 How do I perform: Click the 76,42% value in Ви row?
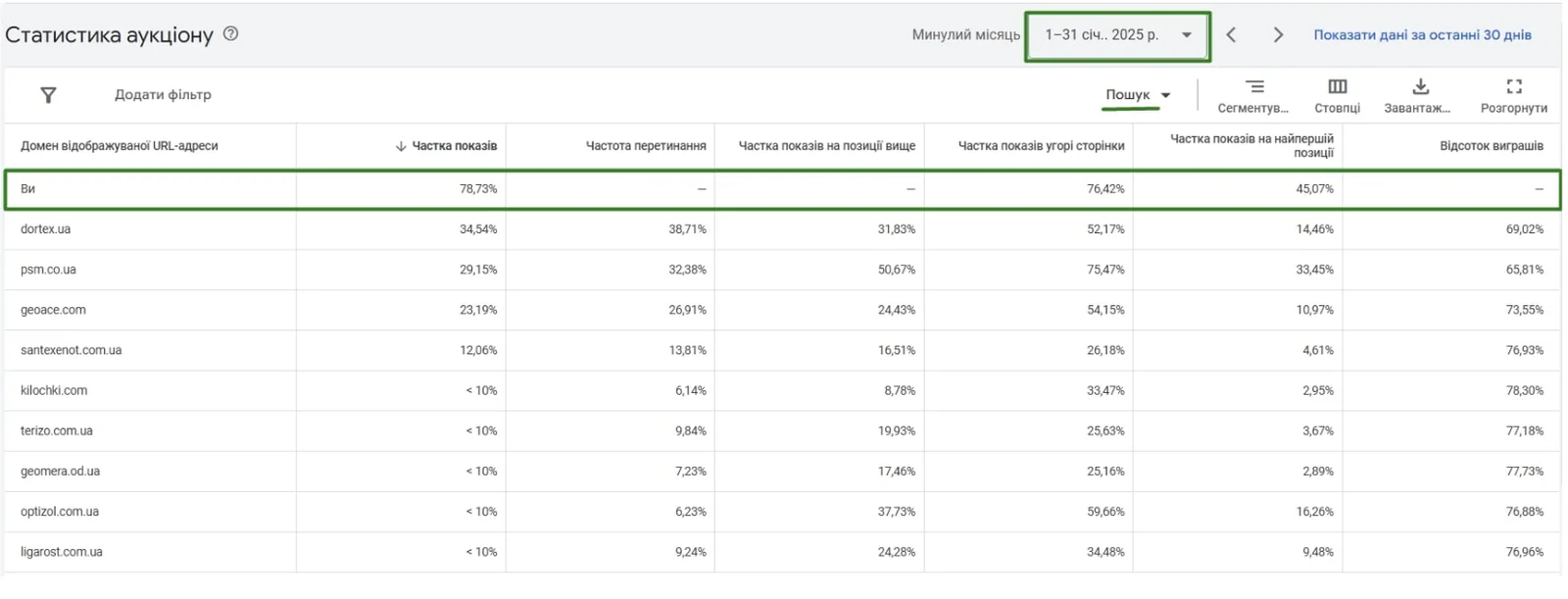click(x=1105, y=189)
